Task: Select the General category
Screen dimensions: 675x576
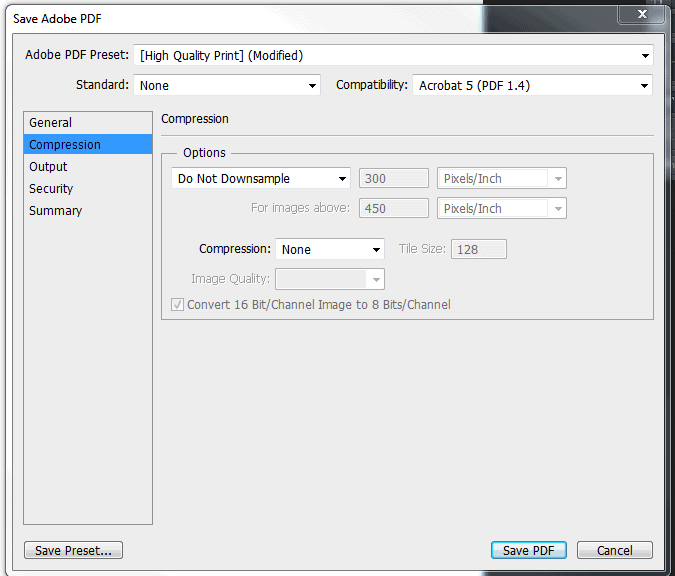Action: (51, 123)
